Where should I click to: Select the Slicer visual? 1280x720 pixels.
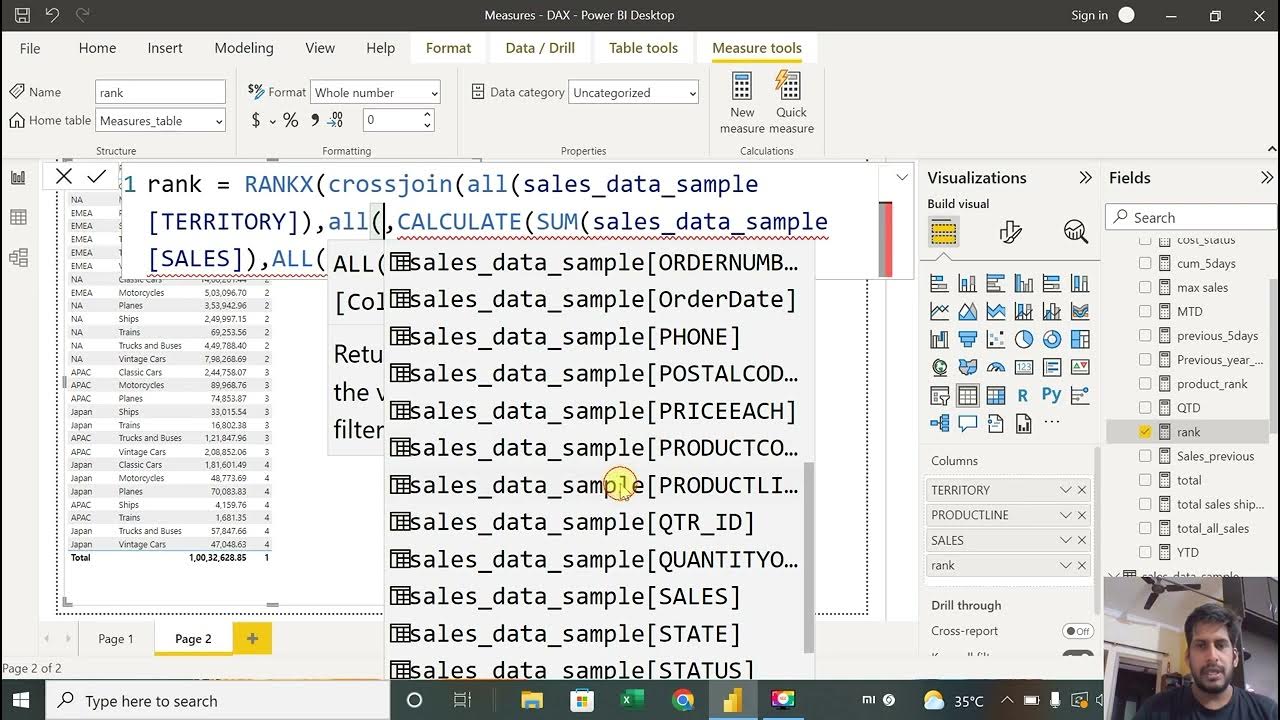939,395
